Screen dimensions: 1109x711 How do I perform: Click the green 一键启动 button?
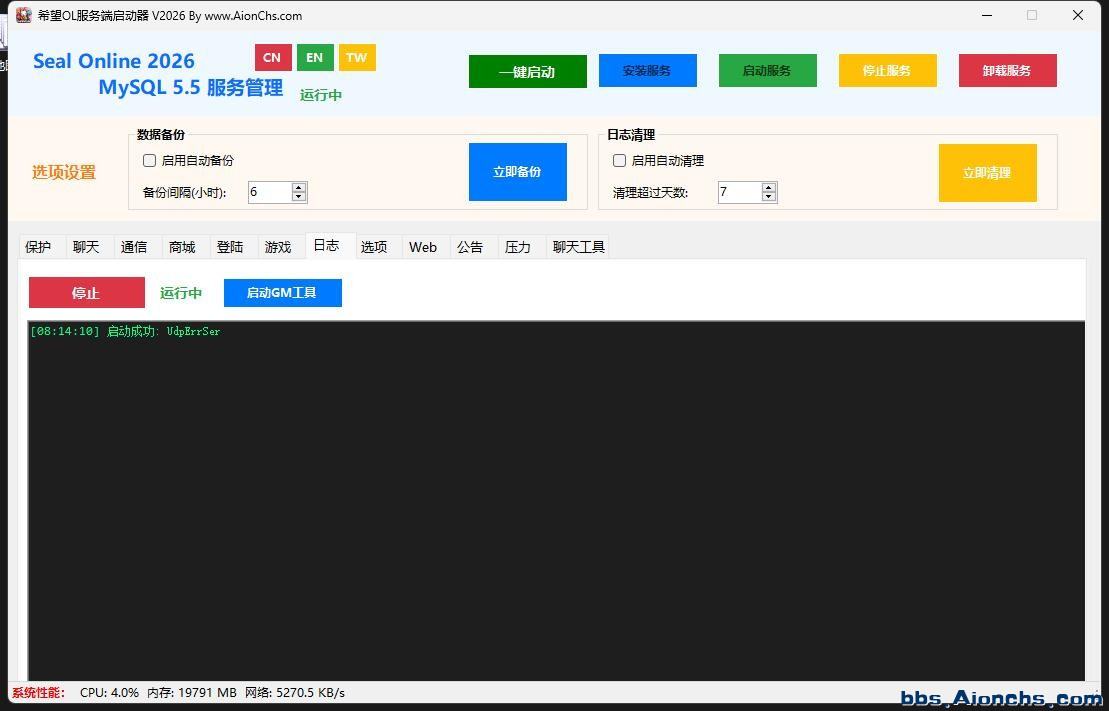[528, 71]
